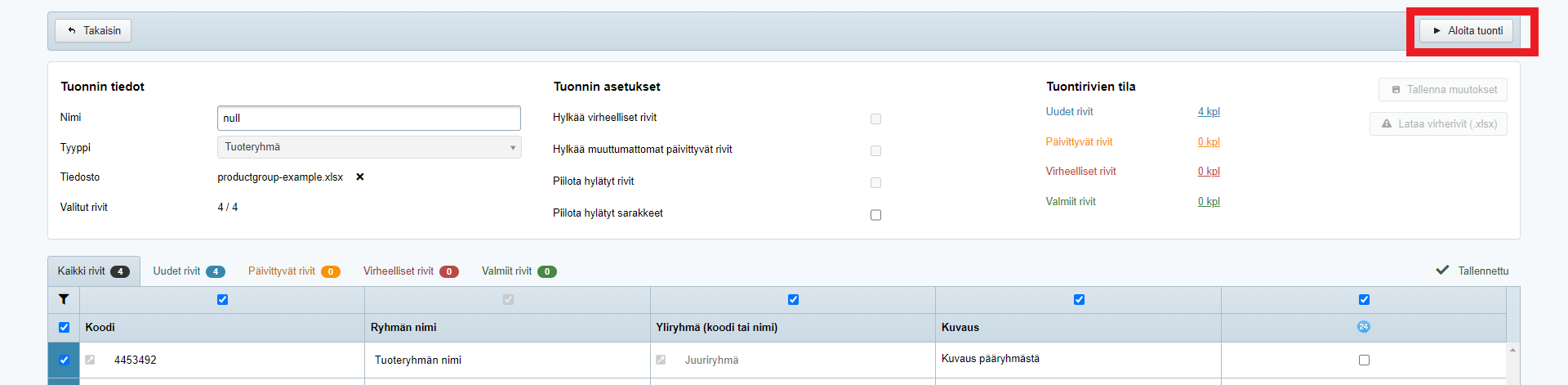Select the Päivittyvät rivit tab
This screenshot has width=1568, height=385.
coord(293,271)
